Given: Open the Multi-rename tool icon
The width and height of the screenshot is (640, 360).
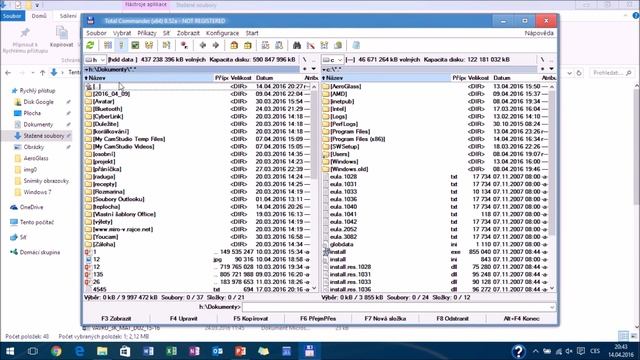Looking at the screenshot, I should pos(311,45).
